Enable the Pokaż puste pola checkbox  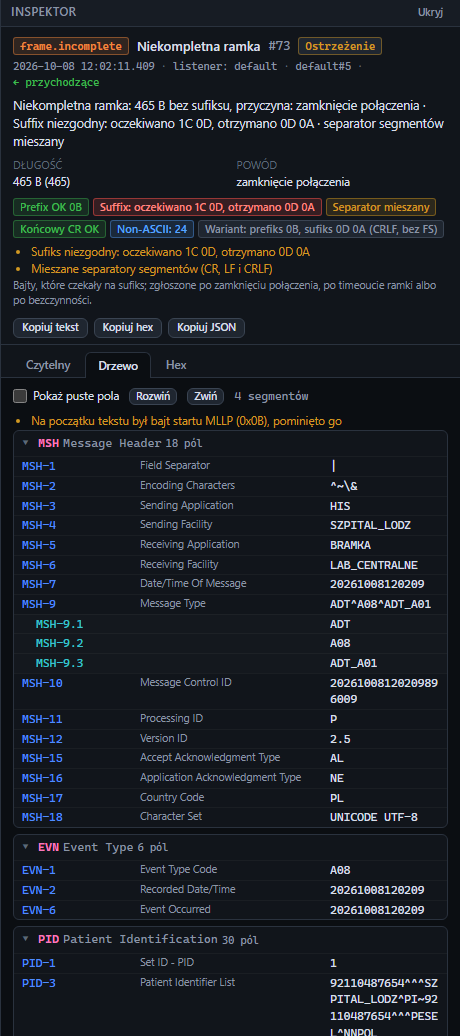tap(20, 396)
